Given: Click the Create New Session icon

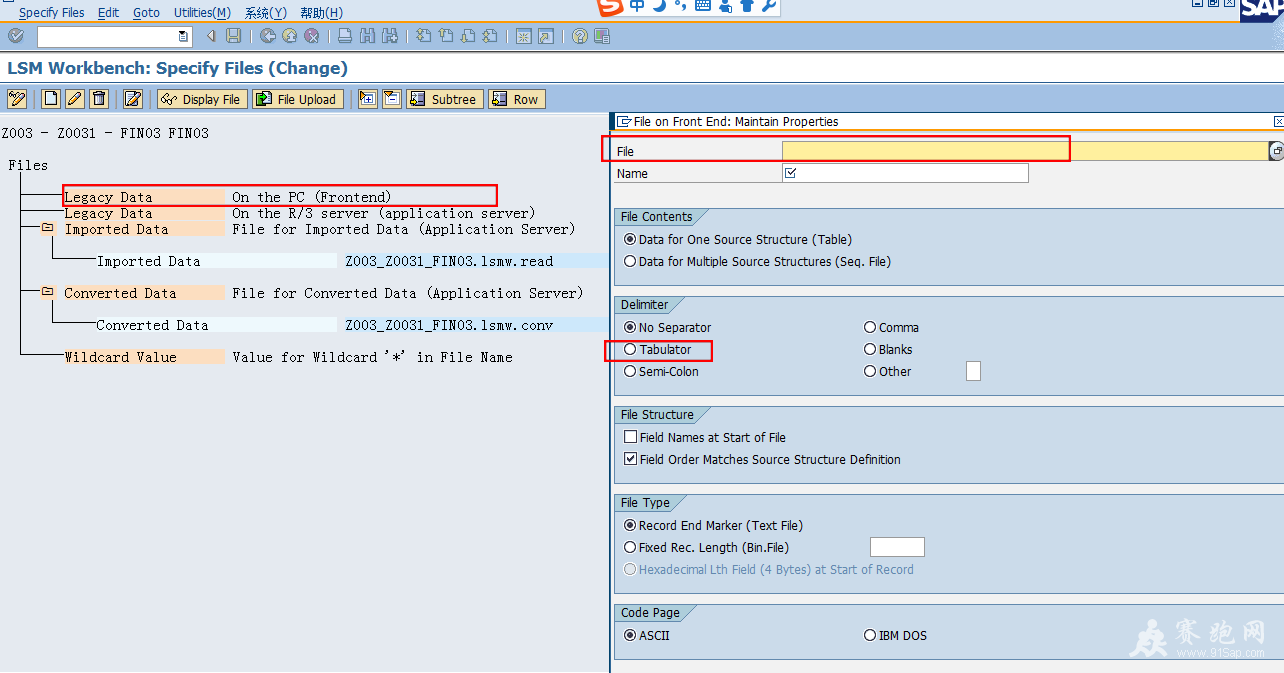Looking at the screenshot, I should pos(523,36).
